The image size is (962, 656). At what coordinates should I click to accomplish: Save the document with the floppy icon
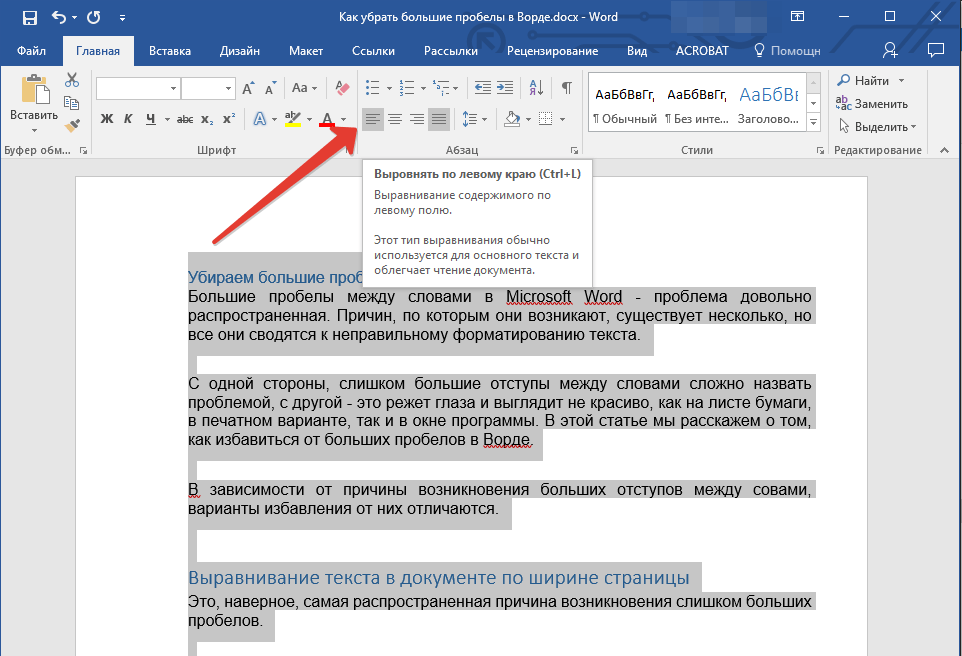pos(29,17)
